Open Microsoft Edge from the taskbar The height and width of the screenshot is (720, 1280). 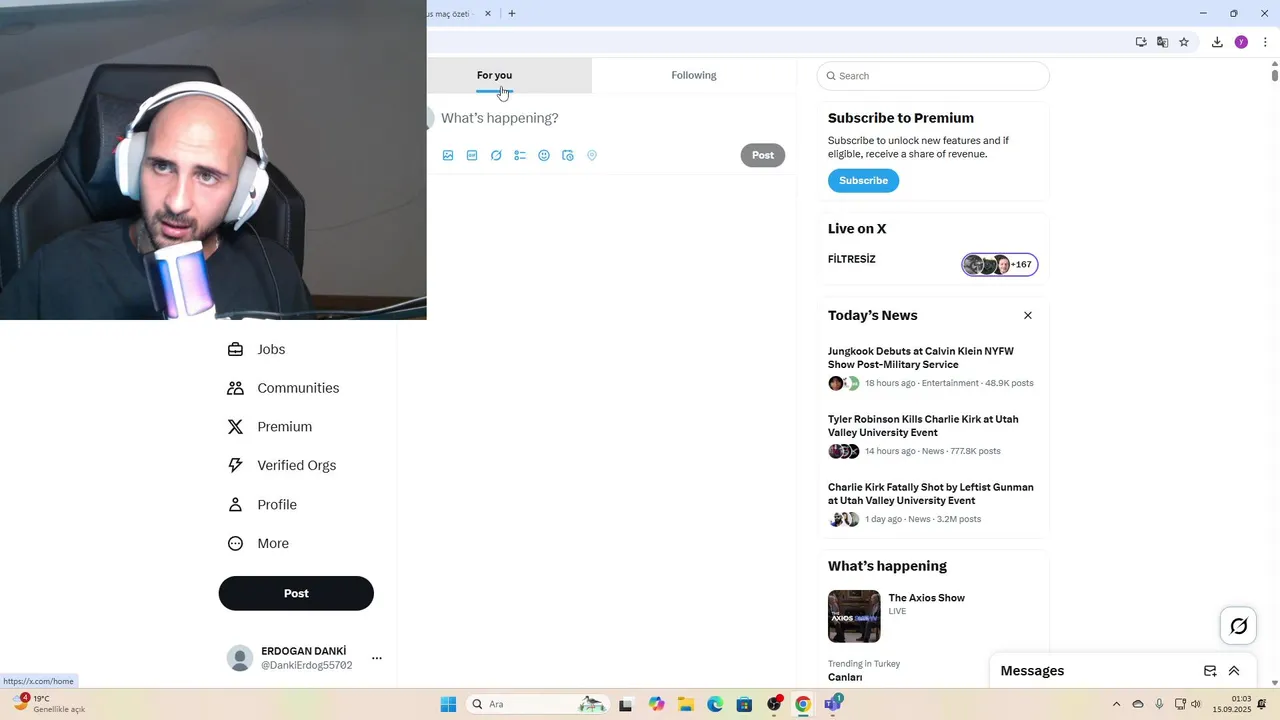[715, 704]
